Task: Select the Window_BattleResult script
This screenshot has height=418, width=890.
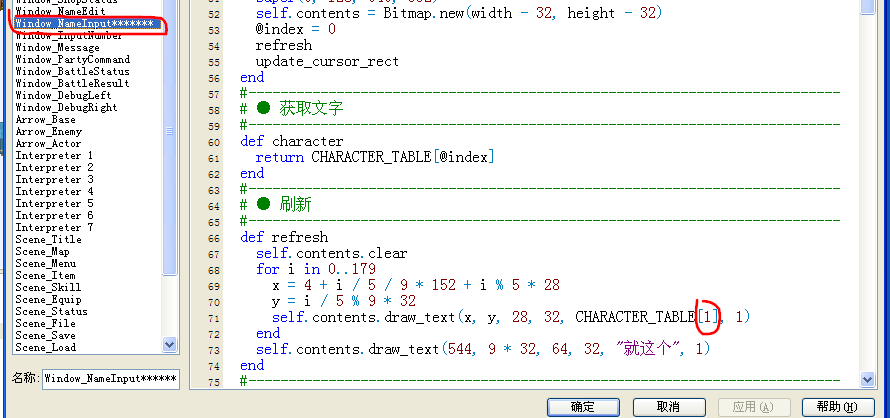Action: point(73,83)
